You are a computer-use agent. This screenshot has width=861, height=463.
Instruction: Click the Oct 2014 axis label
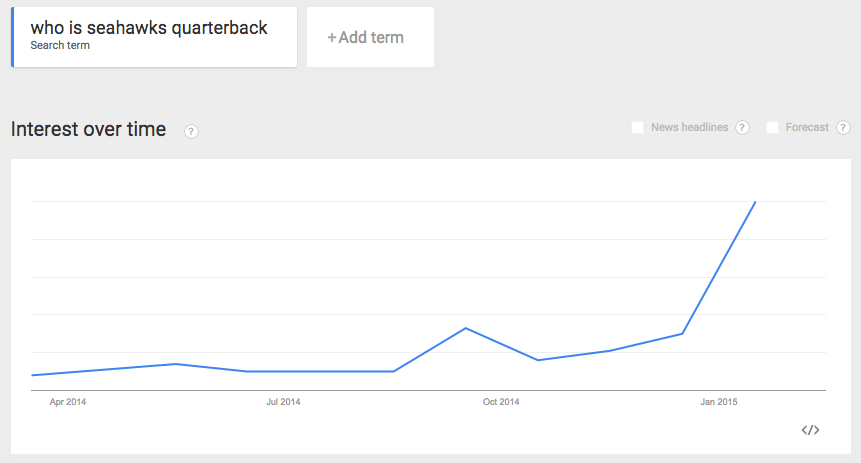pos(501,402)
